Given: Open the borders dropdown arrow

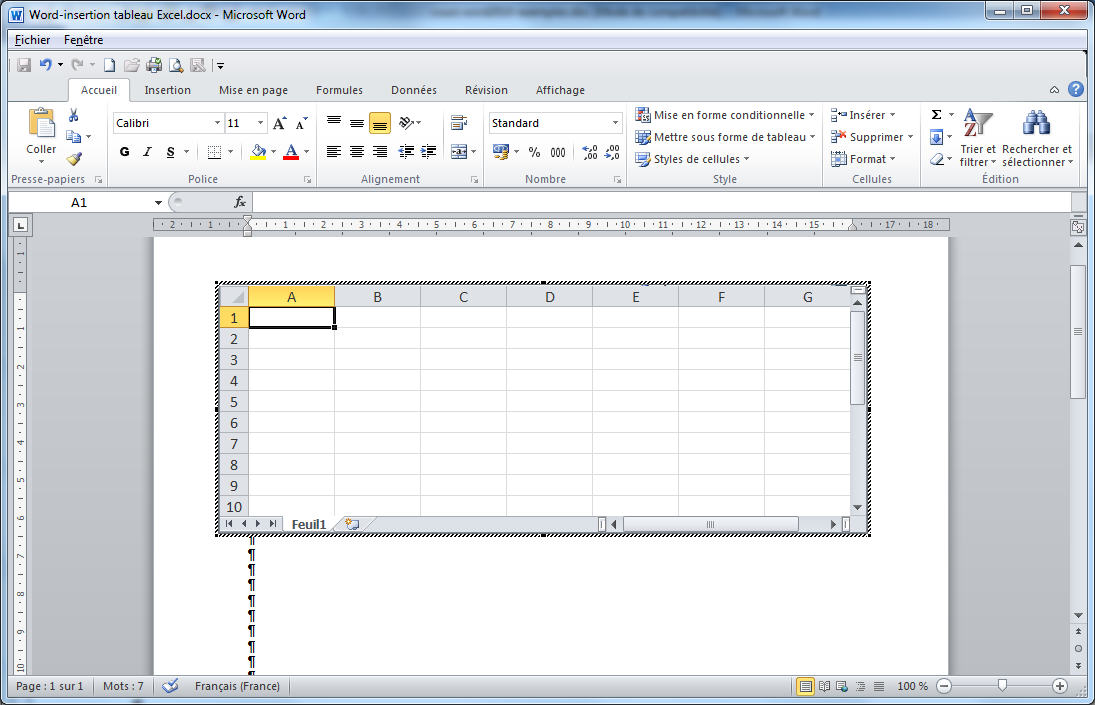Looking at the screenshot, I should 230,151.
